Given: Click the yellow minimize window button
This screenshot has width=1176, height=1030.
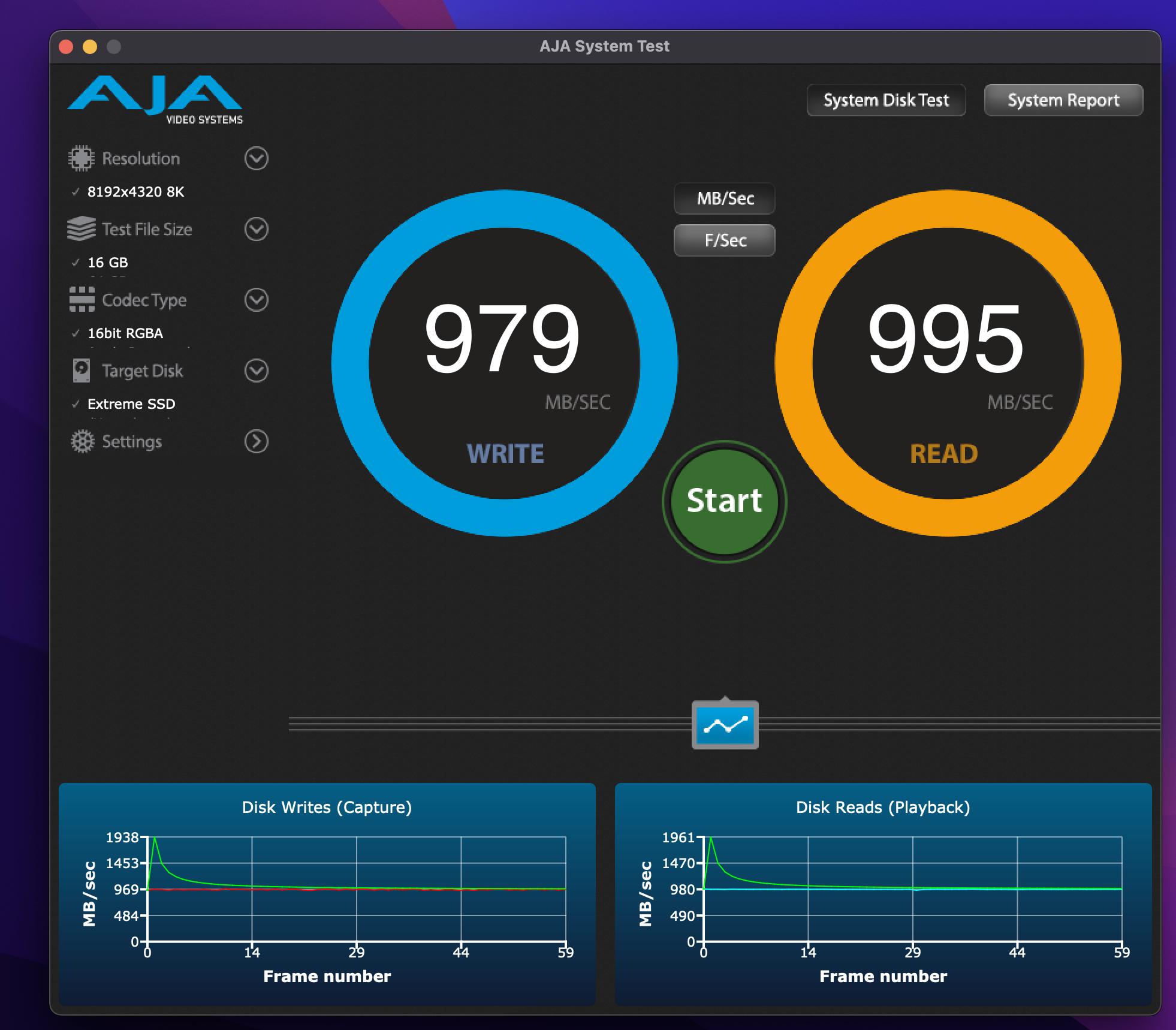Looking at the screenshot, I should tap(90, 47).
